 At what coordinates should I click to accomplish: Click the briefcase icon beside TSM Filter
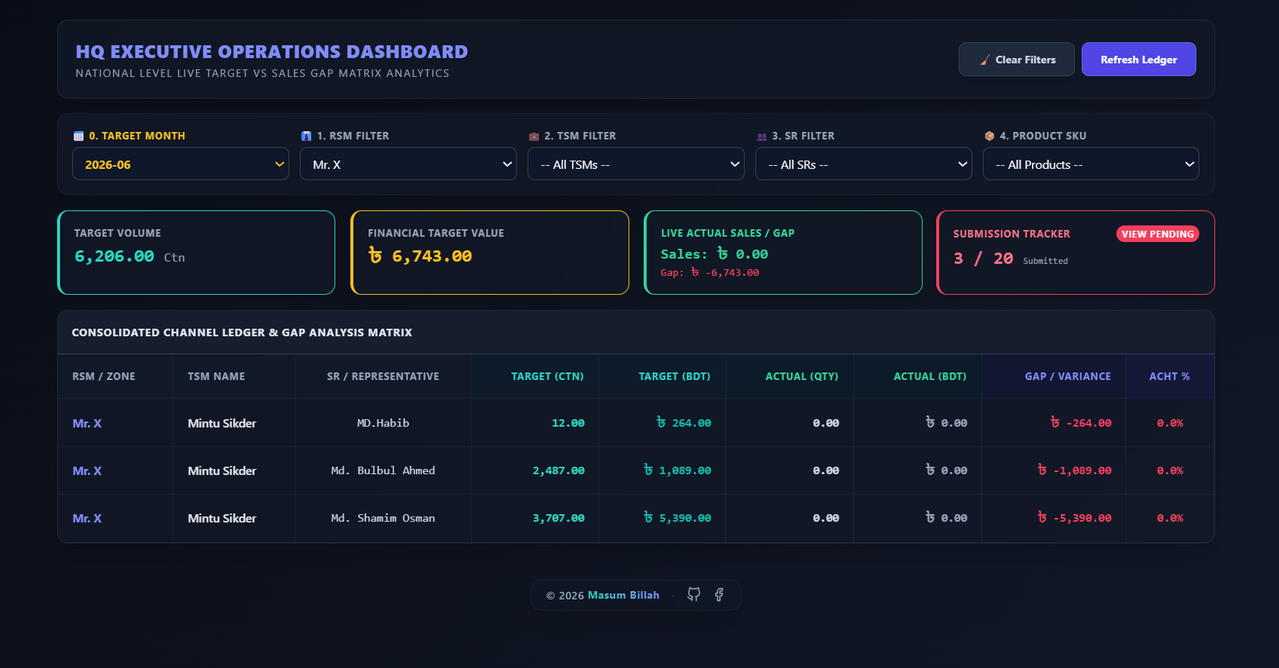point(534,136)
